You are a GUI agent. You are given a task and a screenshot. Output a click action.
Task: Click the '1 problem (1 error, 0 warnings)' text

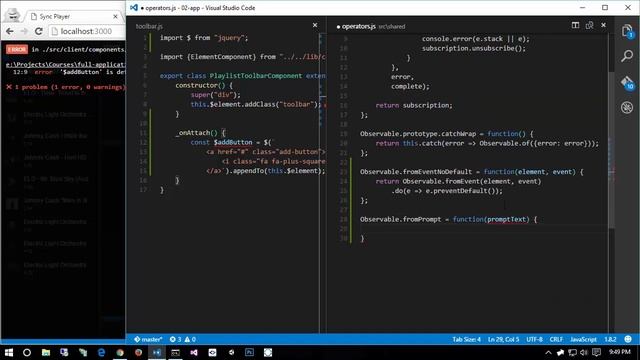69,87
